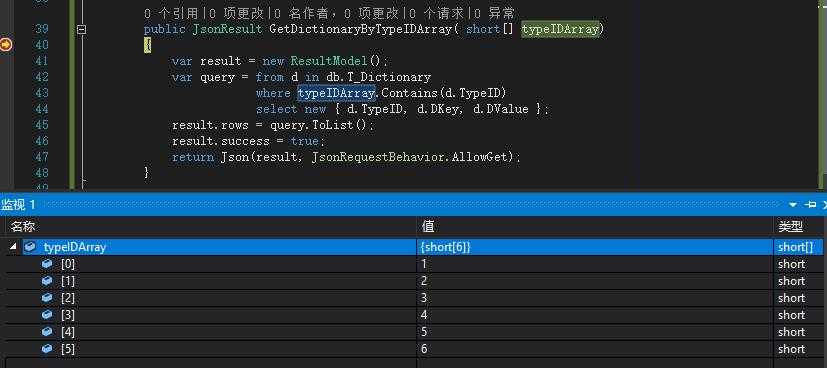827x368 pixels.
Task: Select the 监视 1 panel title tab
Action: (18, 205)
